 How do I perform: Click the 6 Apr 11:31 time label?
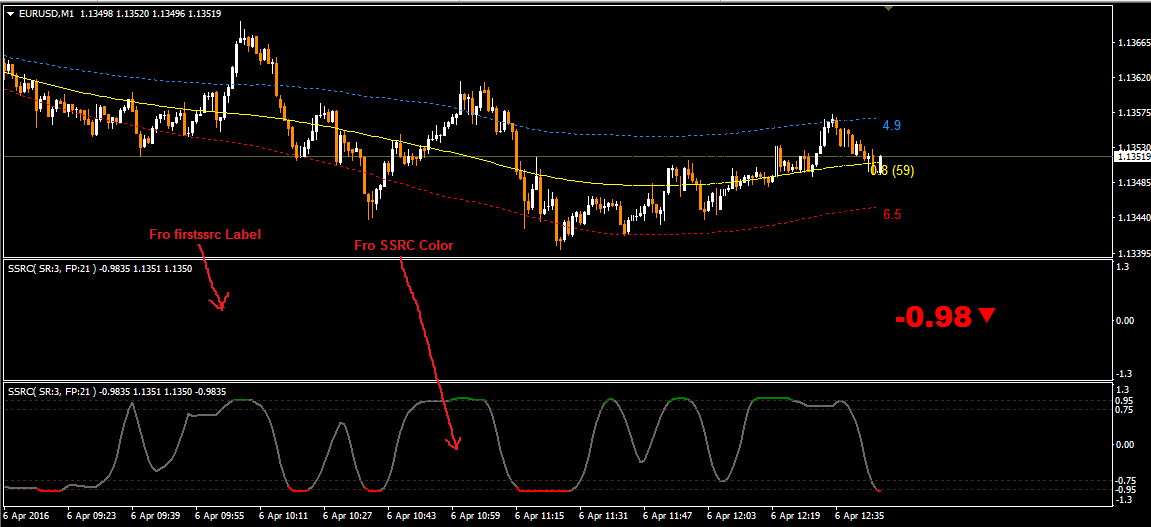[603, 516]
